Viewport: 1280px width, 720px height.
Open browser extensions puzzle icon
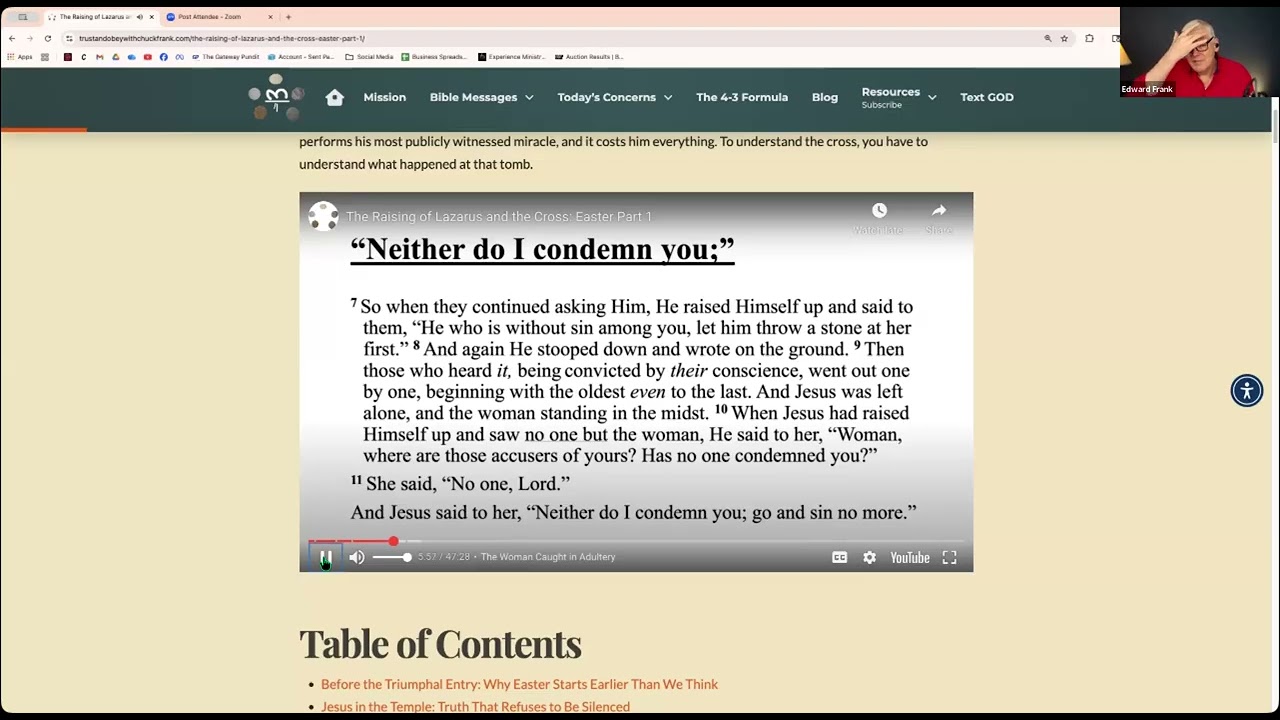tap(1089, 38)
